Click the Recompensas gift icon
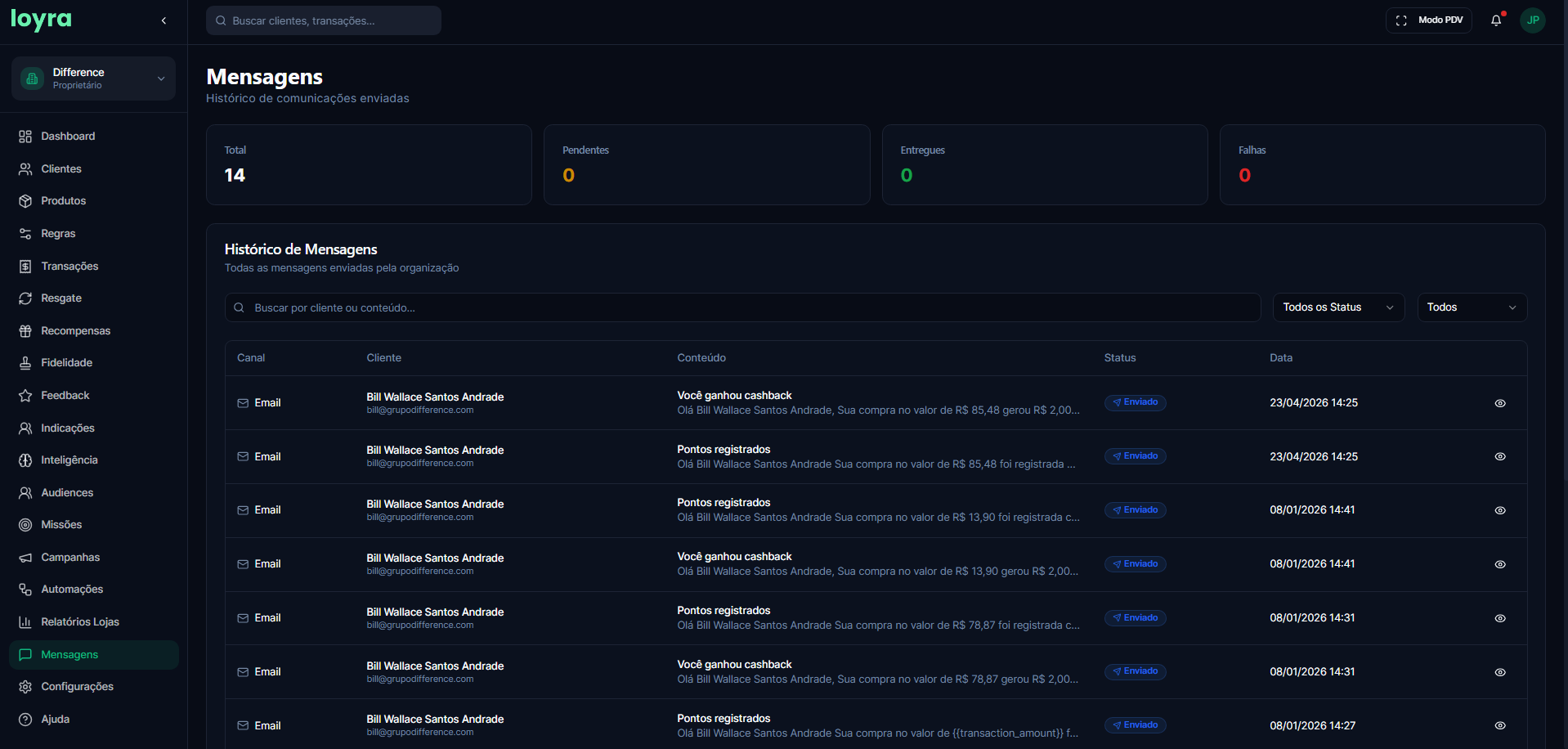The width and height of the screenshot is (1568, 749). (x=25, y=331)
